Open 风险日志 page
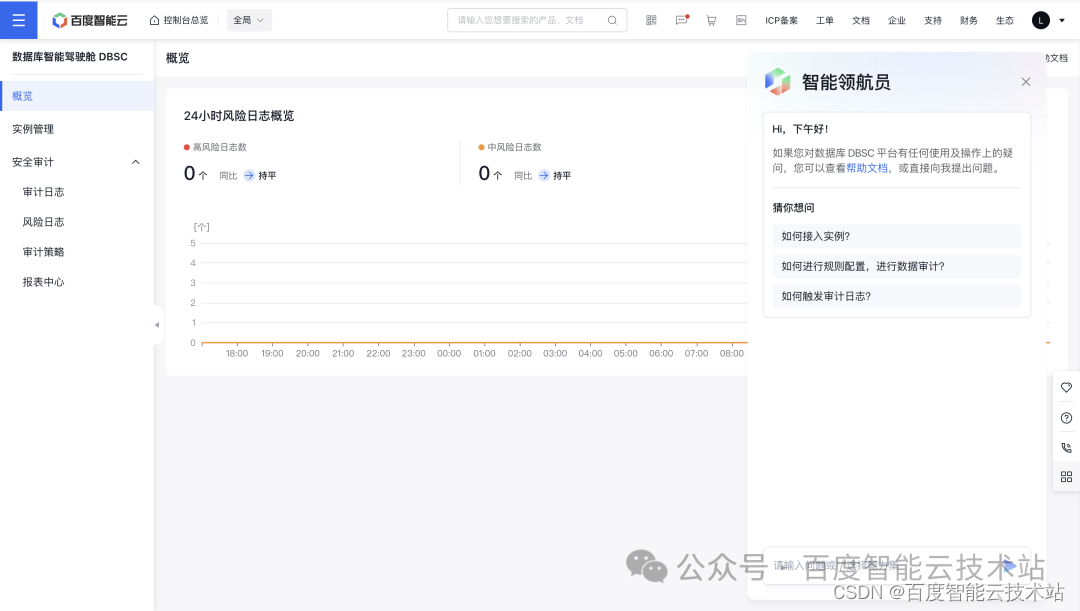Image resolution: width=1080 pixels, height=611 pixels. [43, 222]
